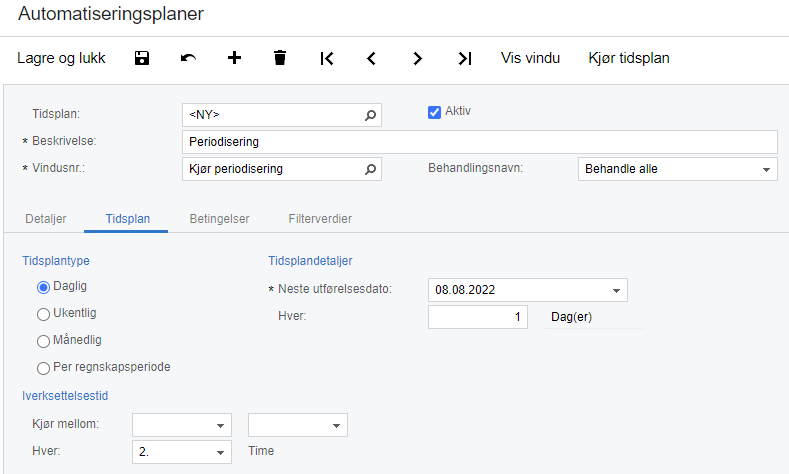This screenshot has width=789, height=474.
Task: Click the Dag(er) unit label
Action: click(x=572, y=317)
